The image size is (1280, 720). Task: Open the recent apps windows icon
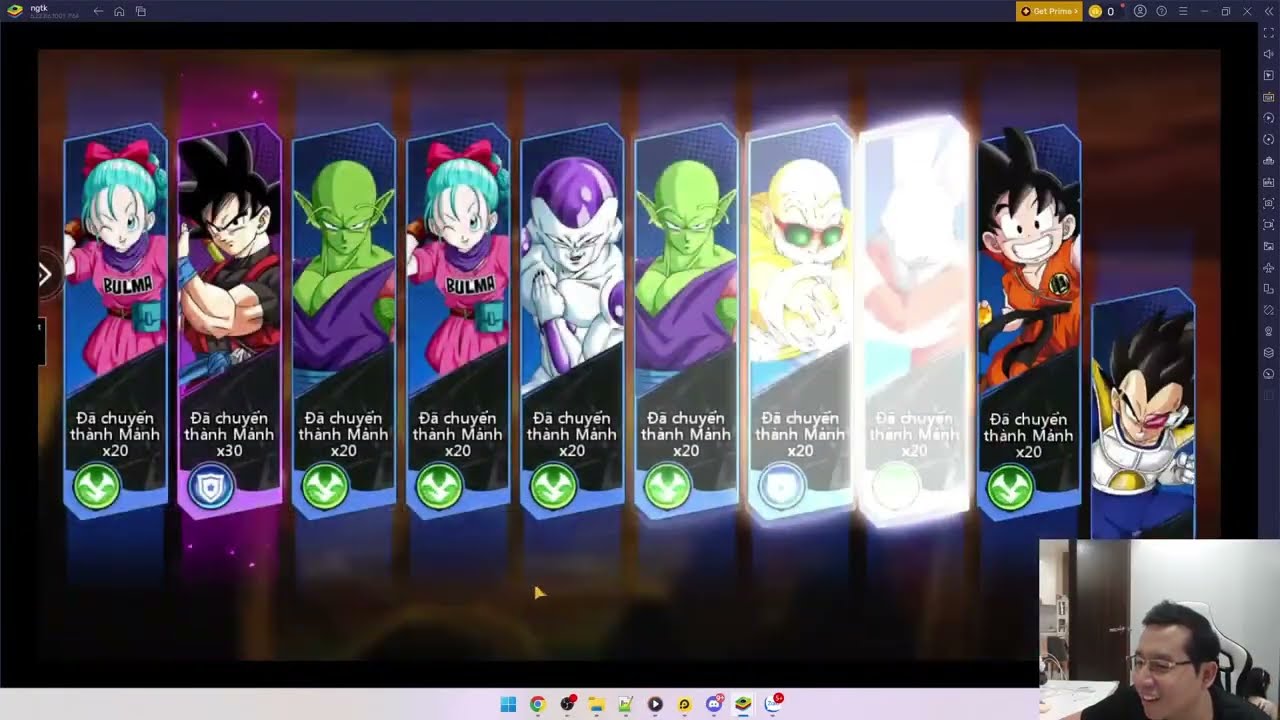(141, 11)
